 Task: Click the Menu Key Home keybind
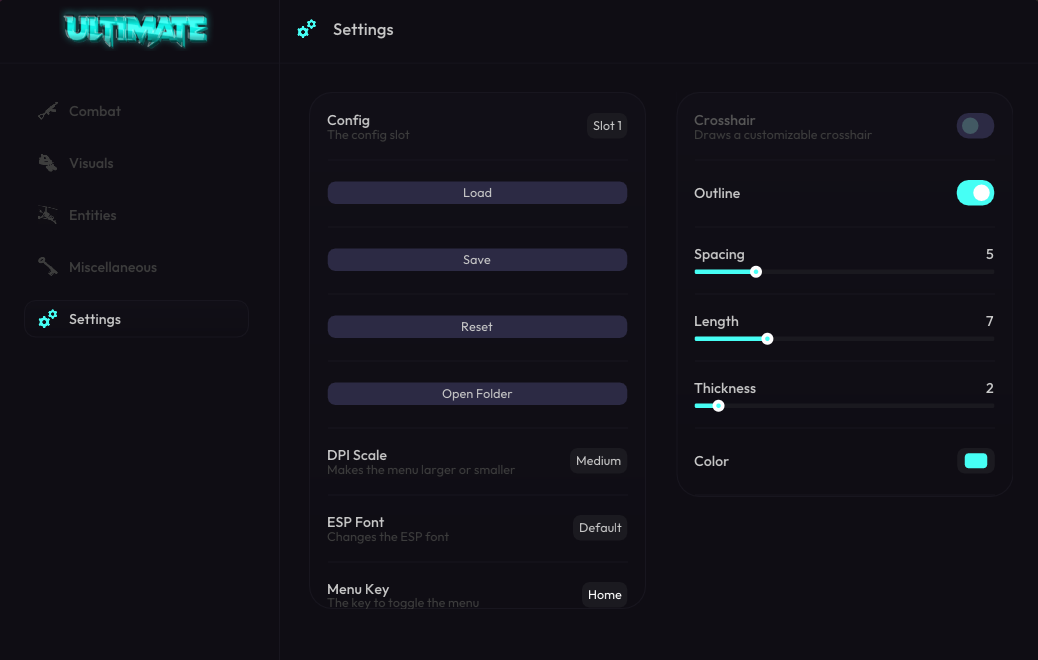[x=604, y=595]
